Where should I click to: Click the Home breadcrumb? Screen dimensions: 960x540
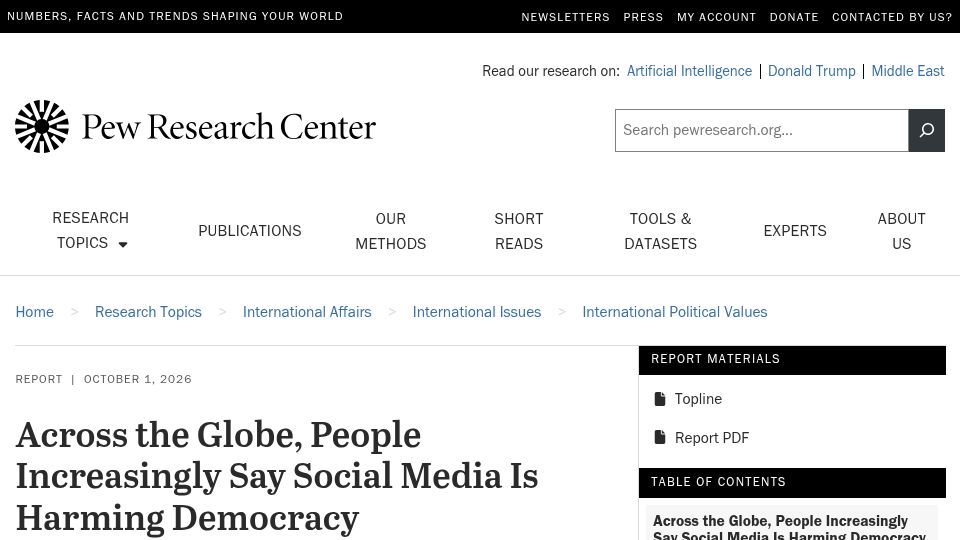point(34,312)
